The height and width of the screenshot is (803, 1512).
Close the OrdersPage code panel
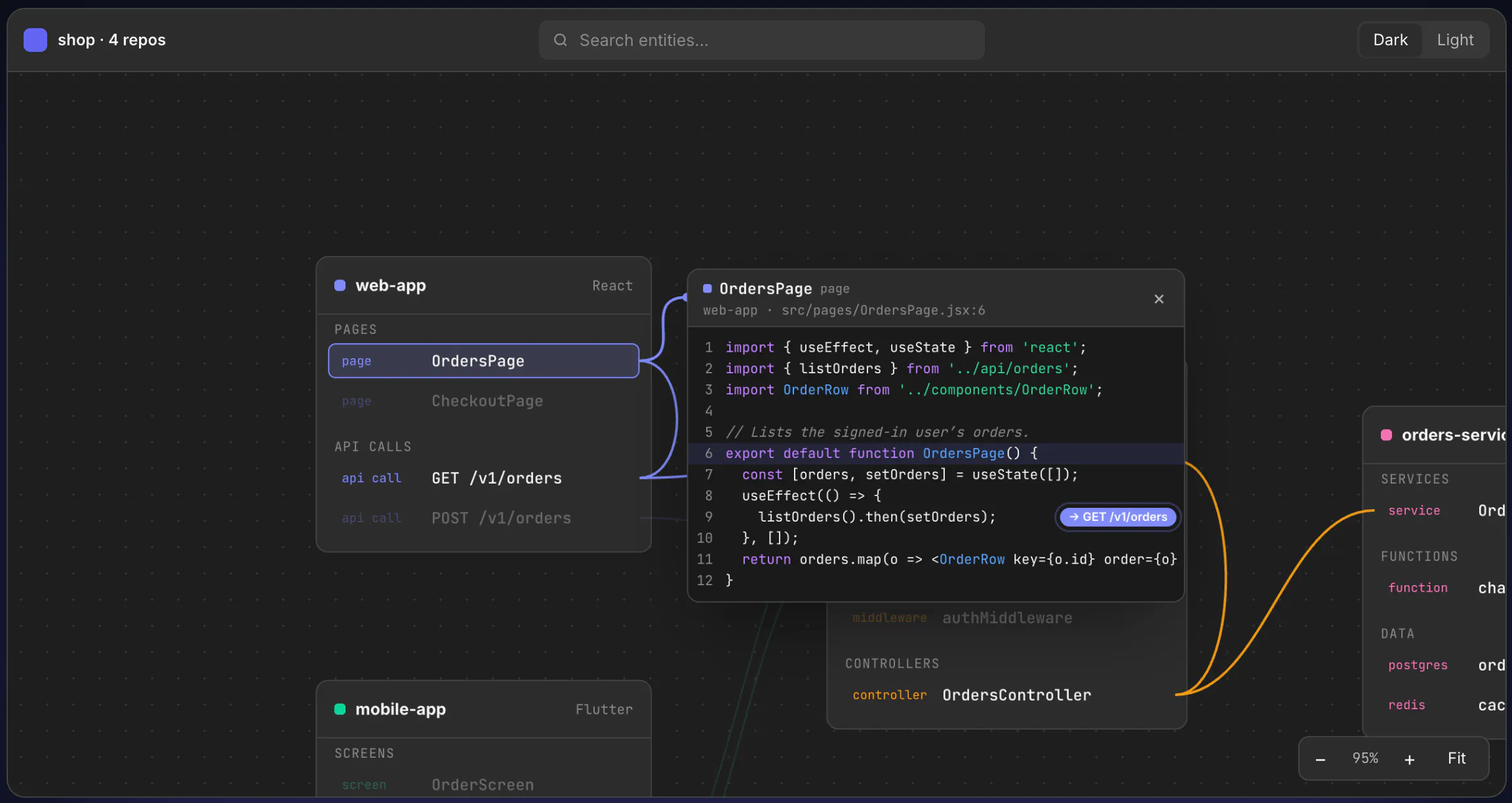1159,299
